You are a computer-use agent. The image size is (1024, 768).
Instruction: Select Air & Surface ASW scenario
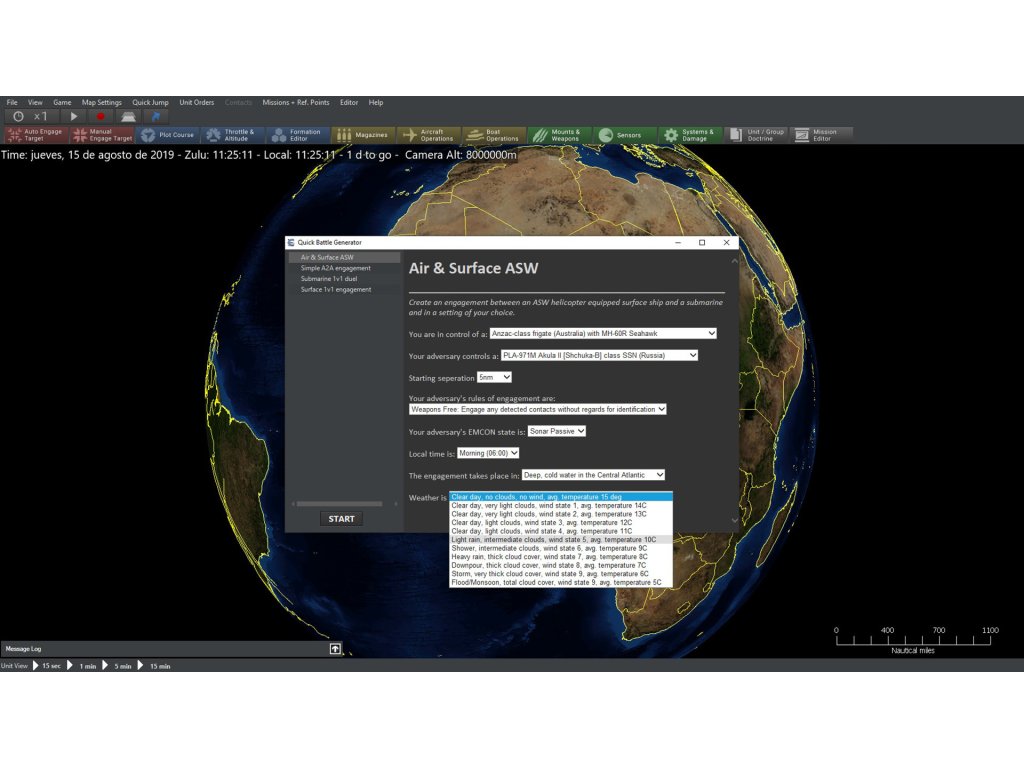[x=345, y=257]
